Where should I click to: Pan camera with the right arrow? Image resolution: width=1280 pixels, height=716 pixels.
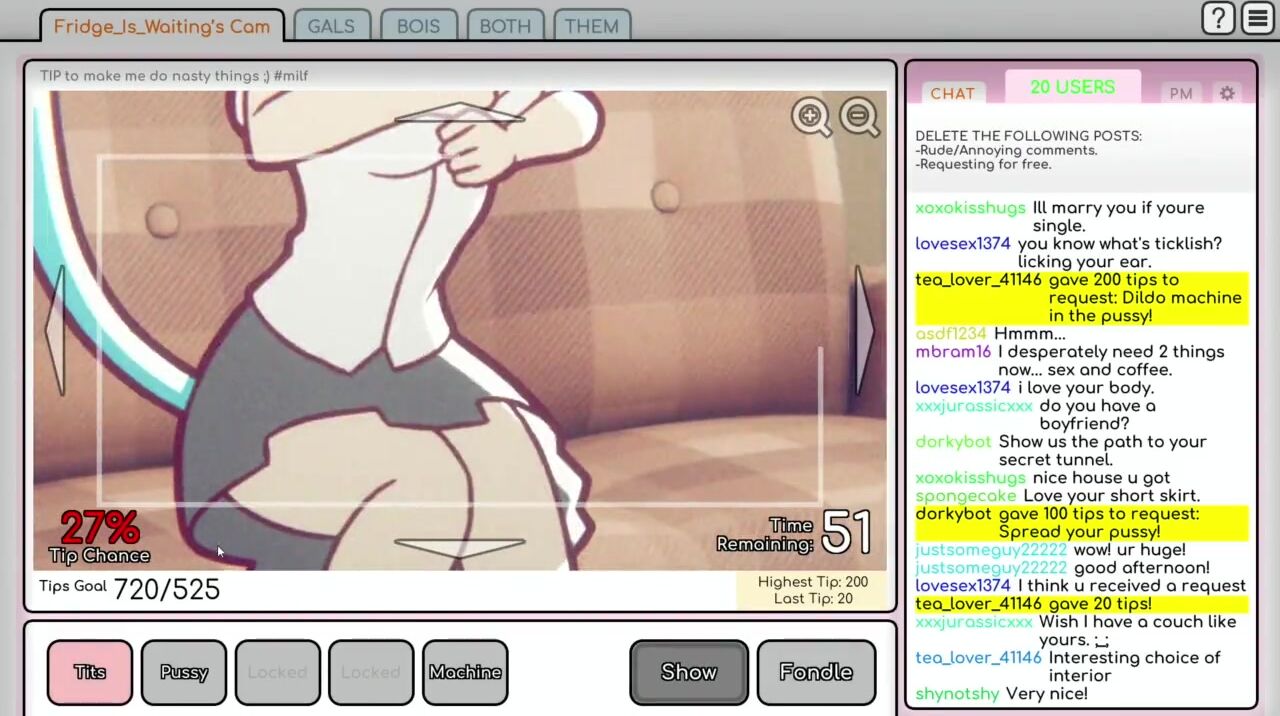tap(863, 330)
